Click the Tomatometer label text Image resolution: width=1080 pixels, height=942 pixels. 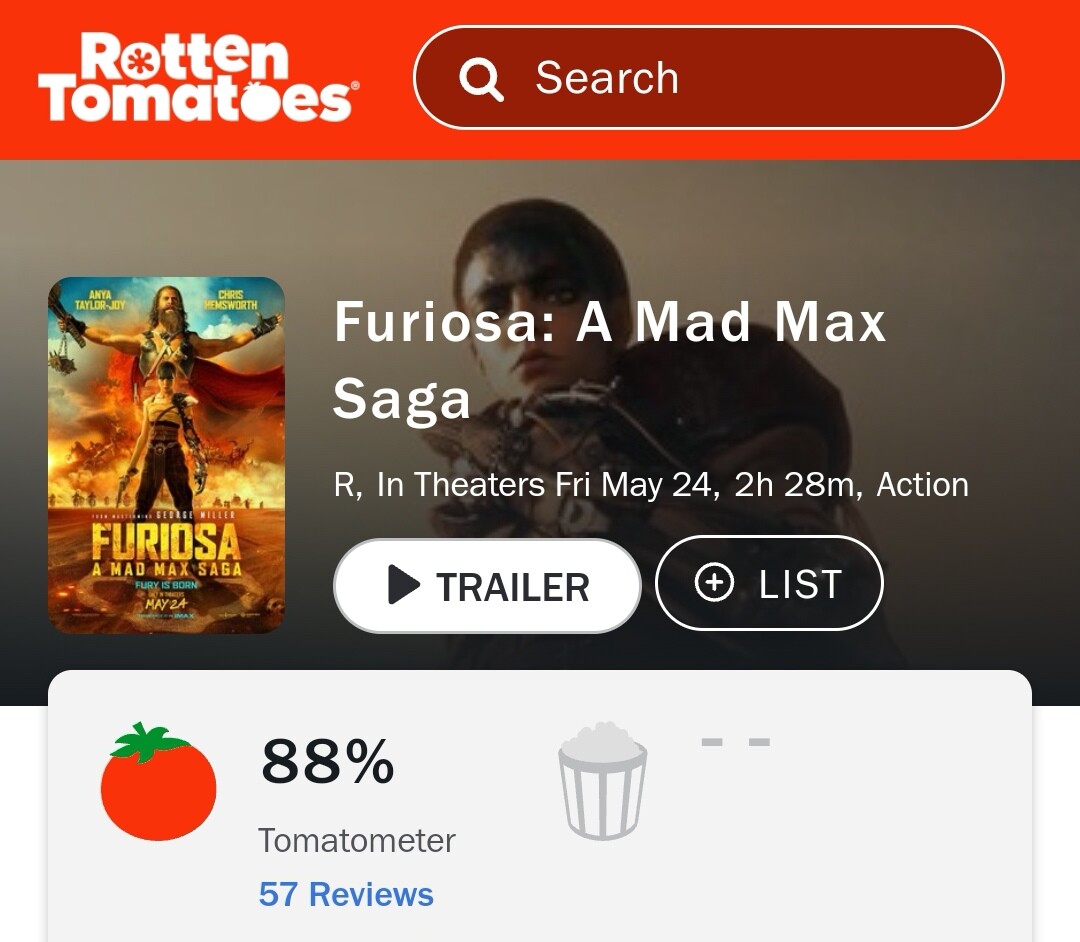pos(356,840)
